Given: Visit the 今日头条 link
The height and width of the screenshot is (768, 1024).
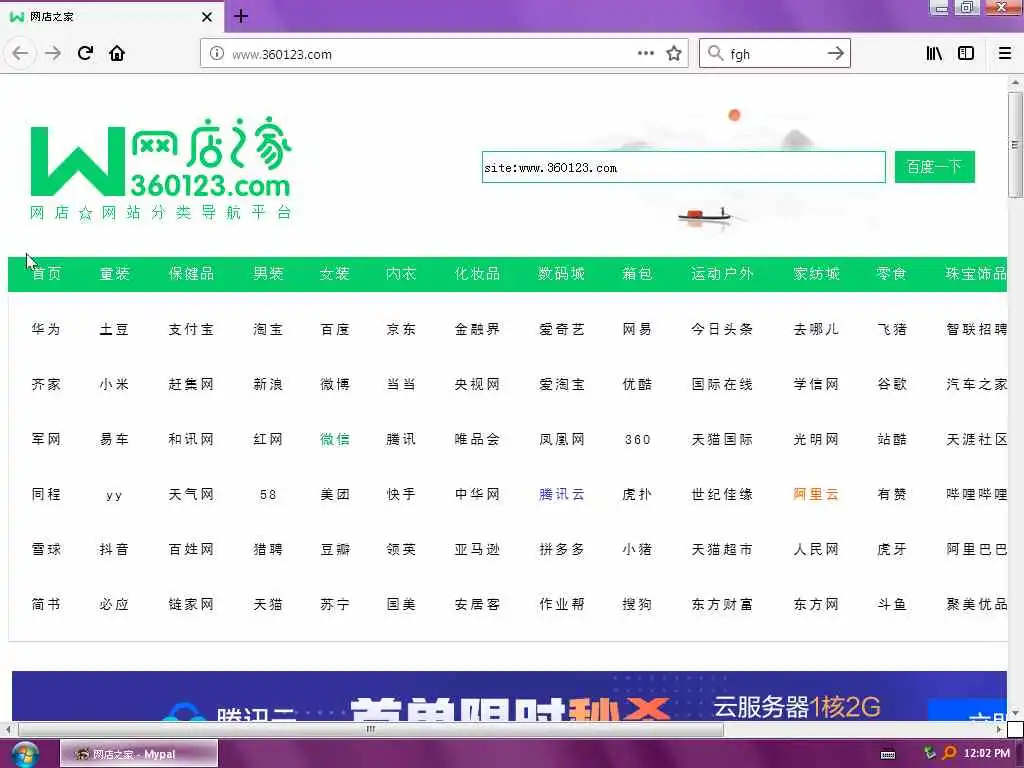Looking at the screenshot, I should point(722,329).
